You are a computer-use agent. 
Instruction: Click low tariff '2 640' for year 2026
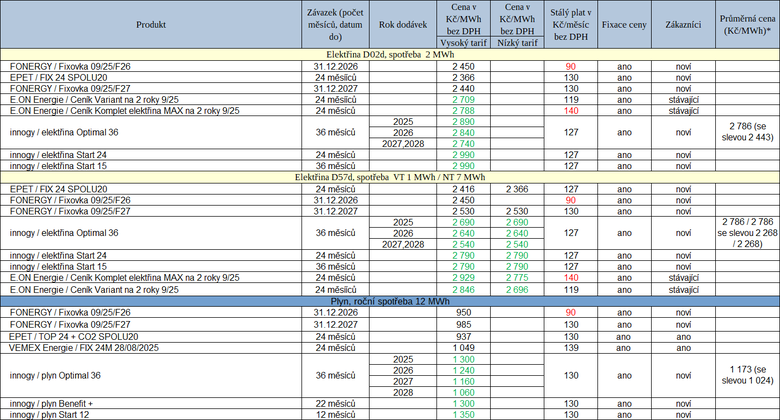pos(517,233)
